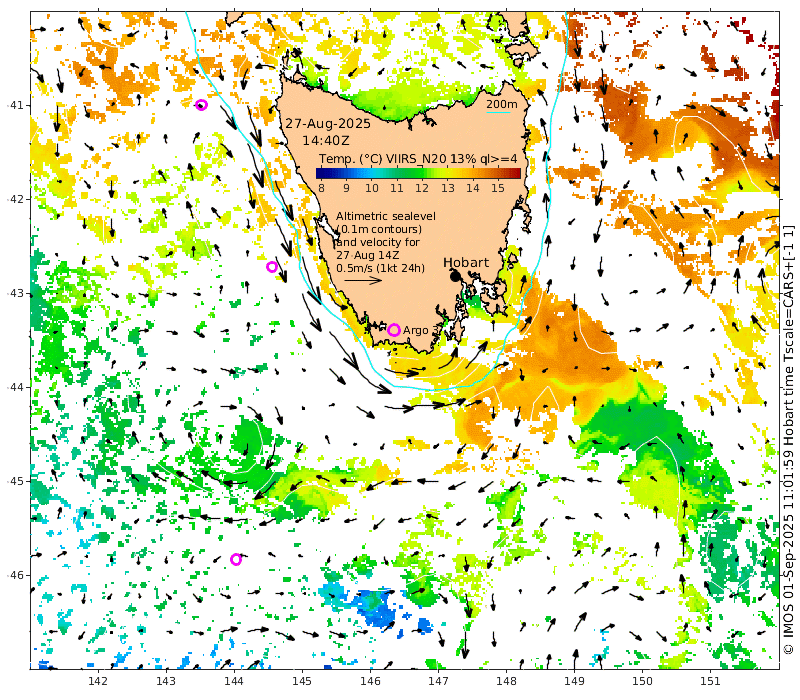Click the "200m" depth contour label
Image resolution: width=800 pixels, height=700 pixels.
coord(502,104)
